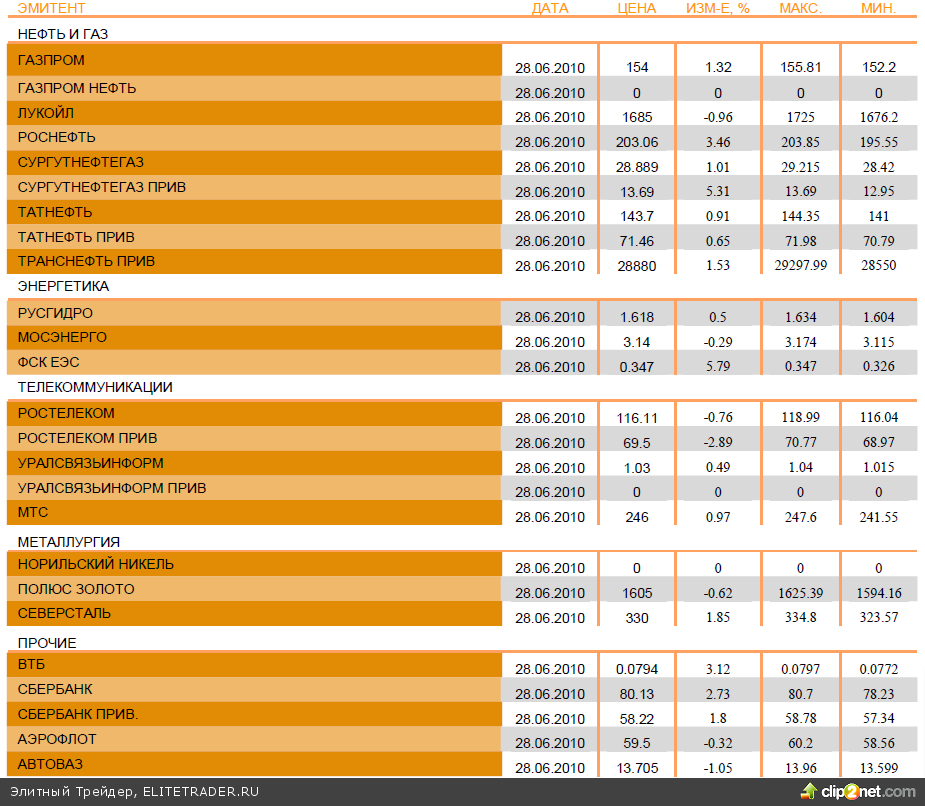The height and width of the screenshot is (806, 925).
Task: Select the МТС row label
Action: (33, 512)
